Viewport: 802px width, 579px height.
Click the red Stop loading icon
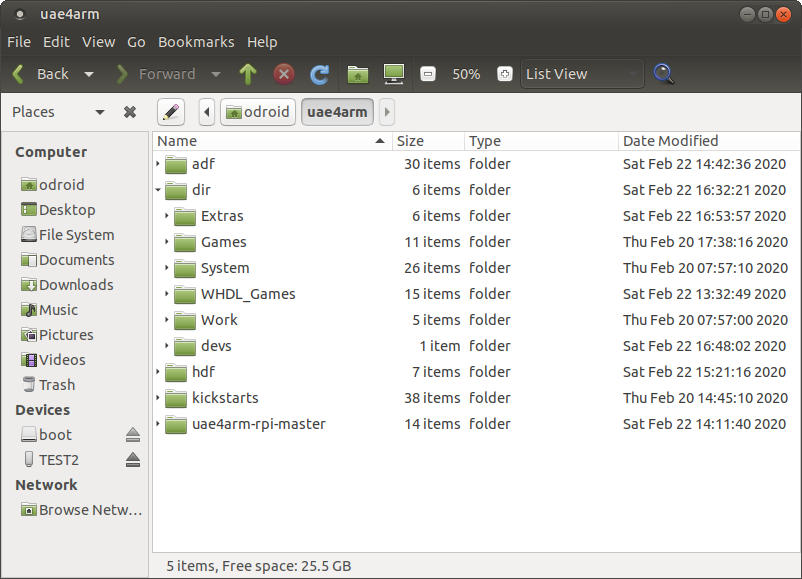tap(284, 74)
